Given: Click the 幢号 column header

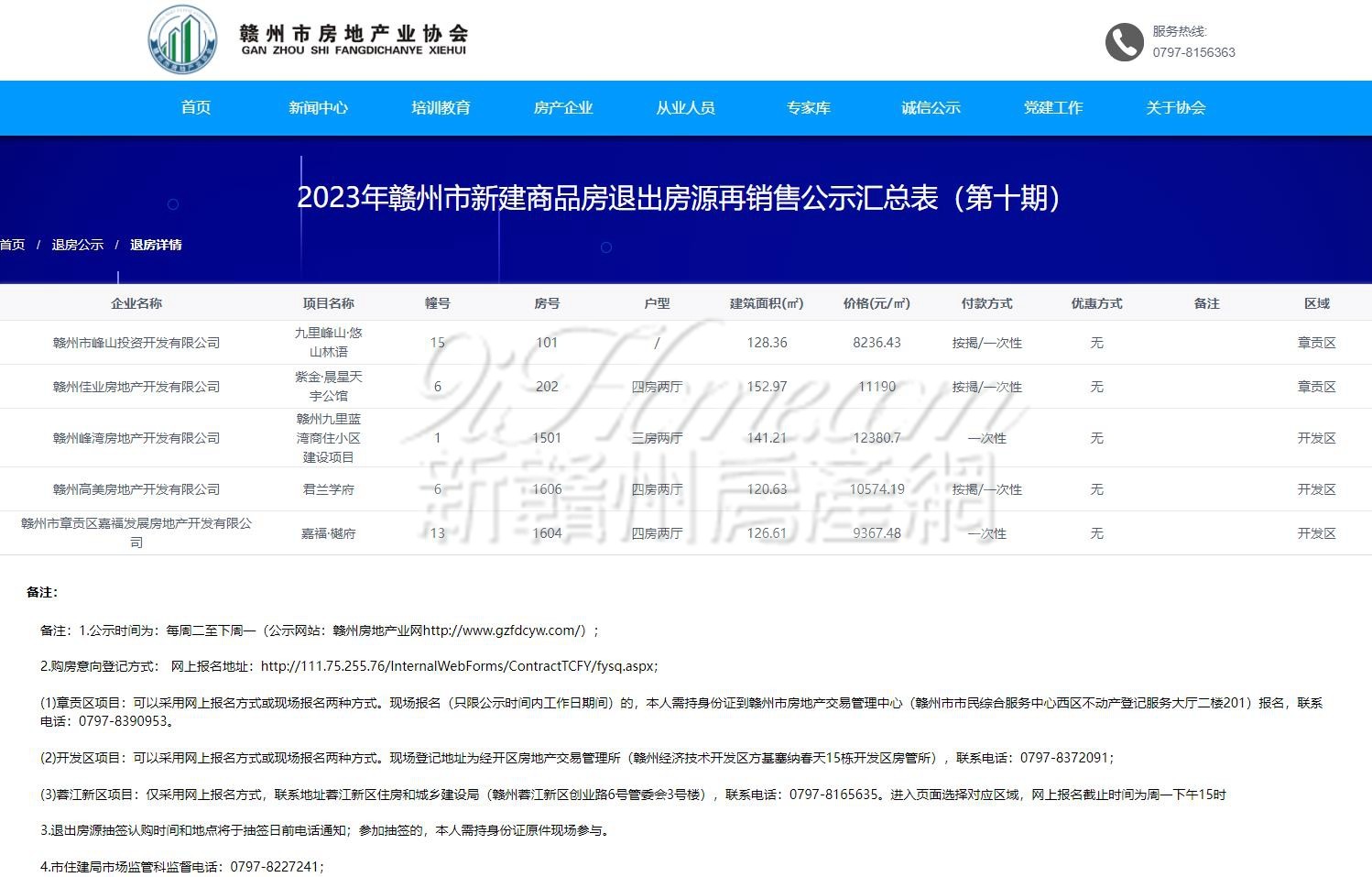Looking at the screenshot, I should [x=438, y=303].
